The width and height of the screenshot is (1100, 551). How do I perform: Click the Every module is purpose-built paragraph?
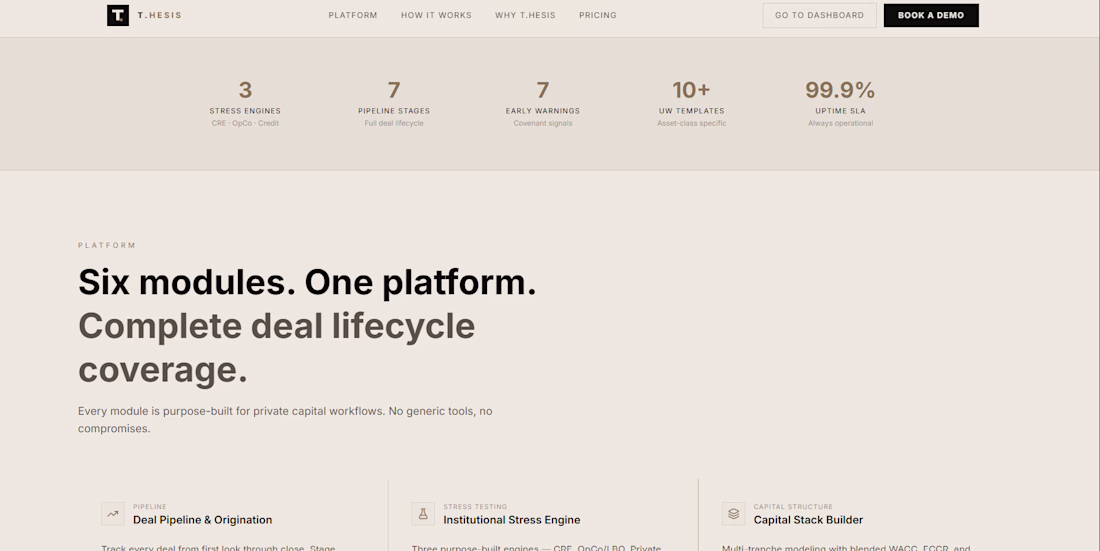(x=285, y=420)
